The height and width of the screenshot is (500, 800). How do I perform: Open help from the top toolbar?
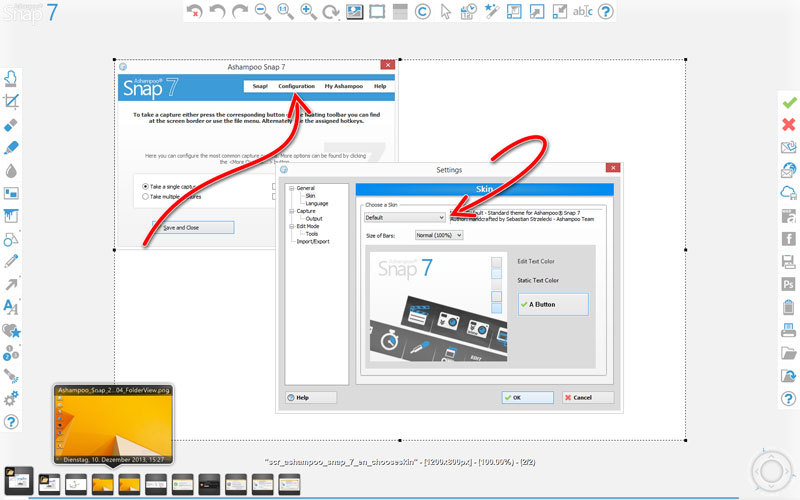pyautogui.click(x=606, y=11)
